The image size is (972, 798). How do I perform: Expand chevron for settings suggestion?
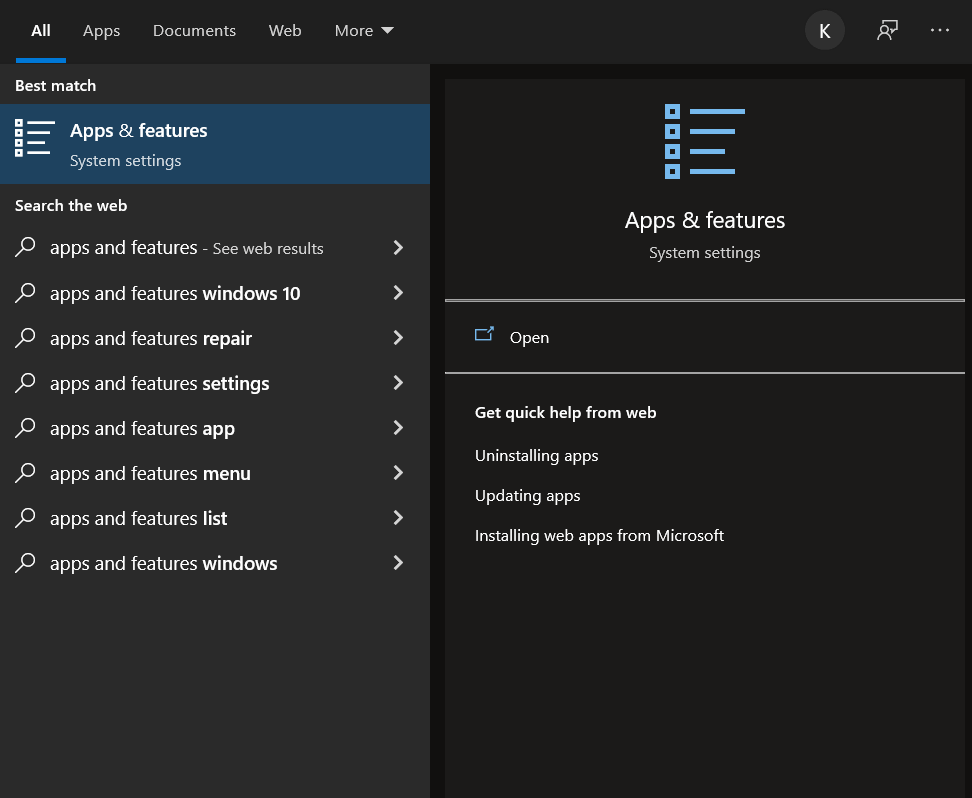click(399, 383)
